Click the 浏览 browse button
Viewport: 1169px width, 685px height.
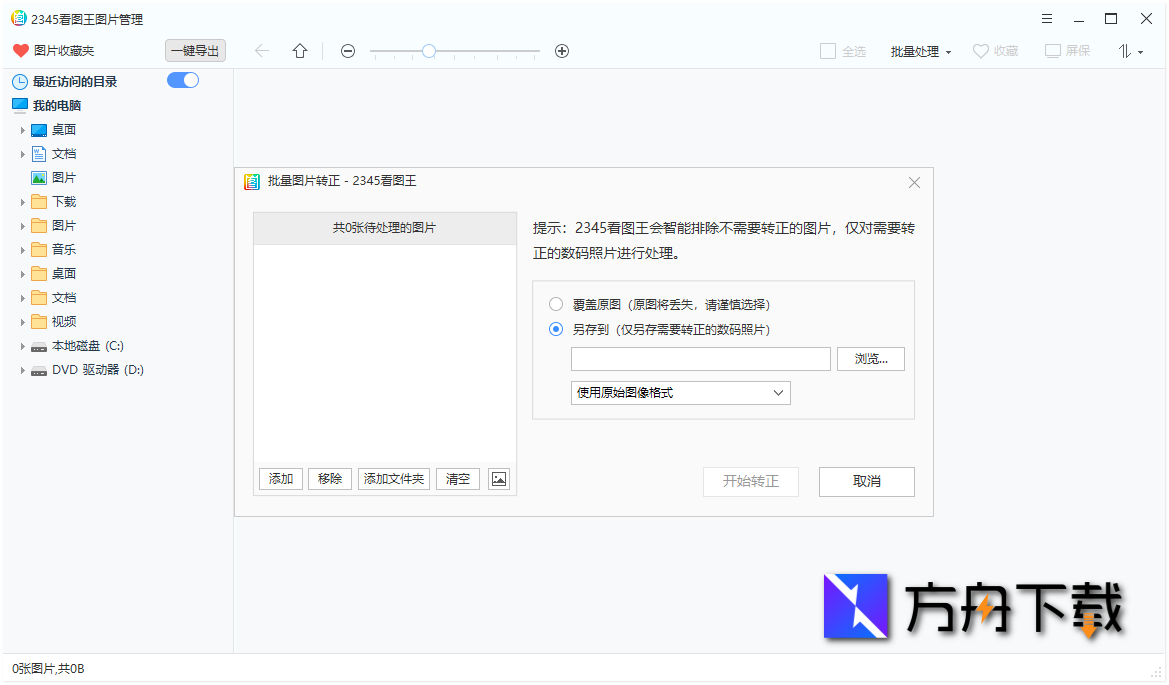(870, 359)
